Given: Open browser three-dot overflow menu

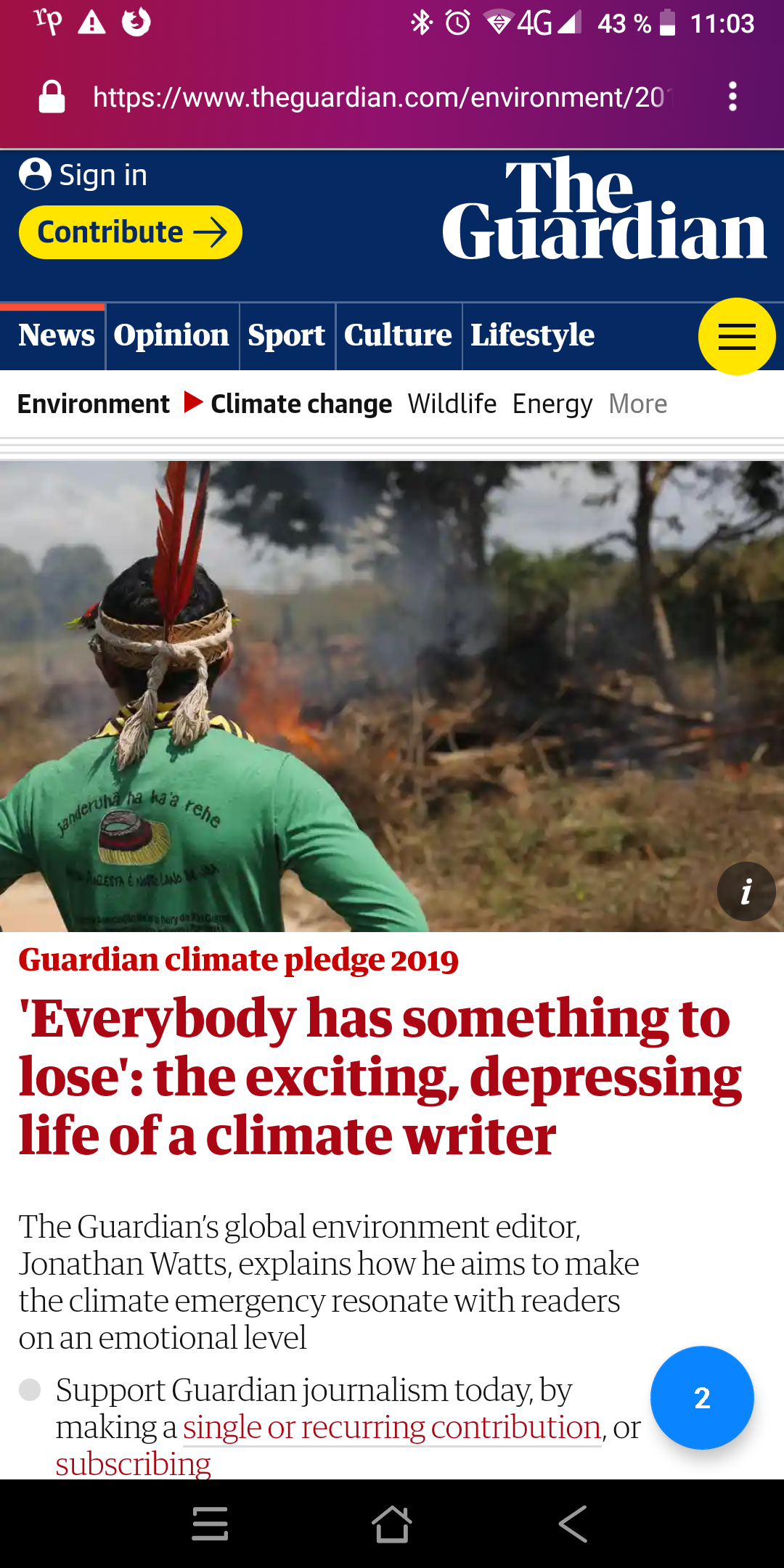Looking at the screenshot, I should pyautogui.click(x=733, y=97).
